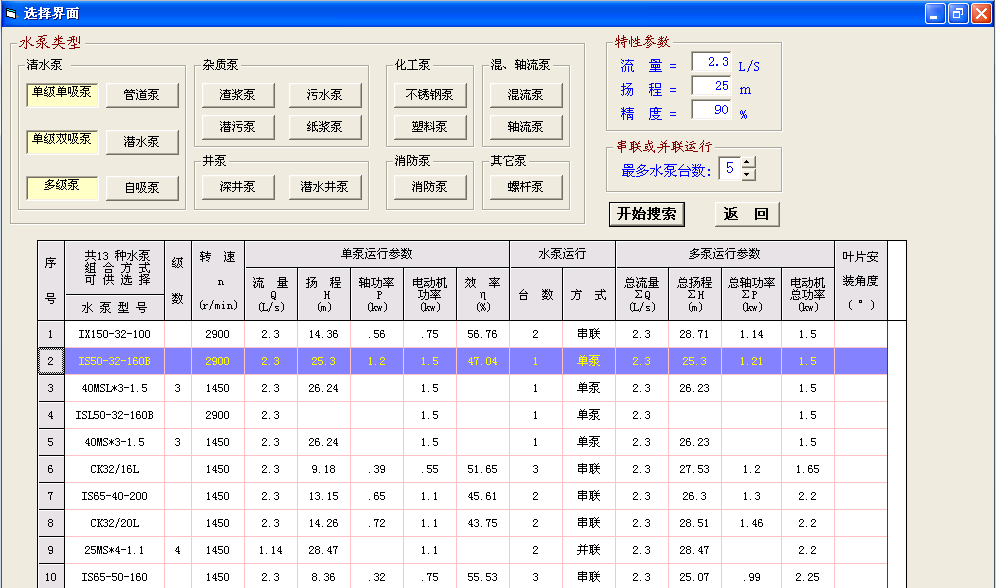996x588 pixels.
Task: Select pump model ISL50-32-160B
Action: pos(114,415)
